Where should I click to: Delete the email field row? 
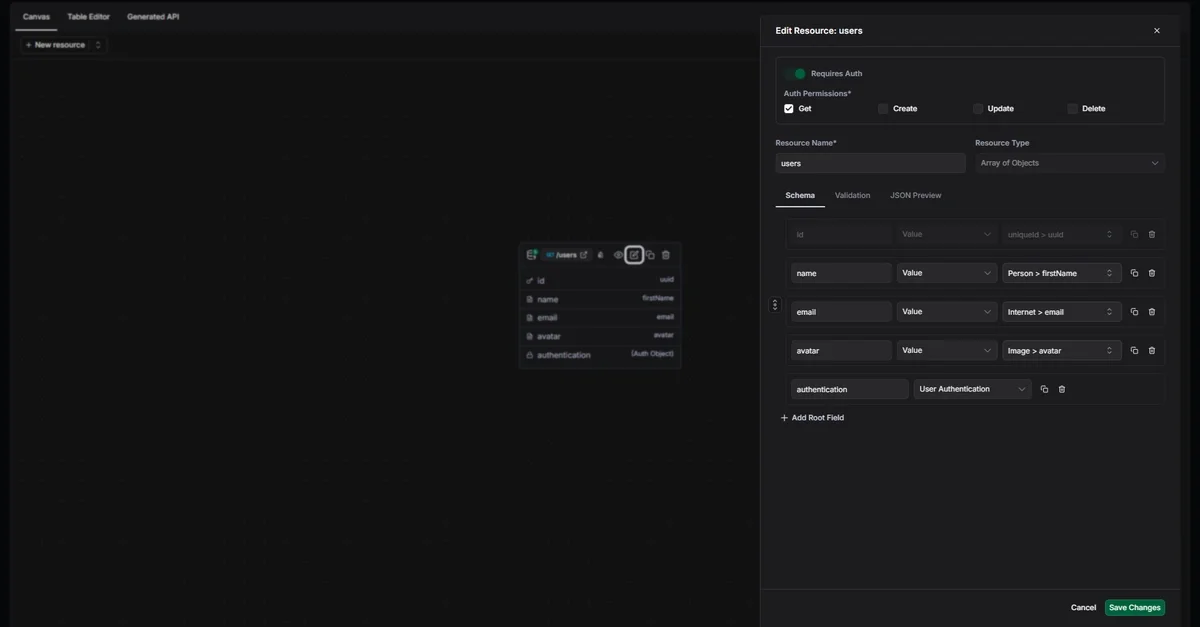click(x=1152, y=312)
